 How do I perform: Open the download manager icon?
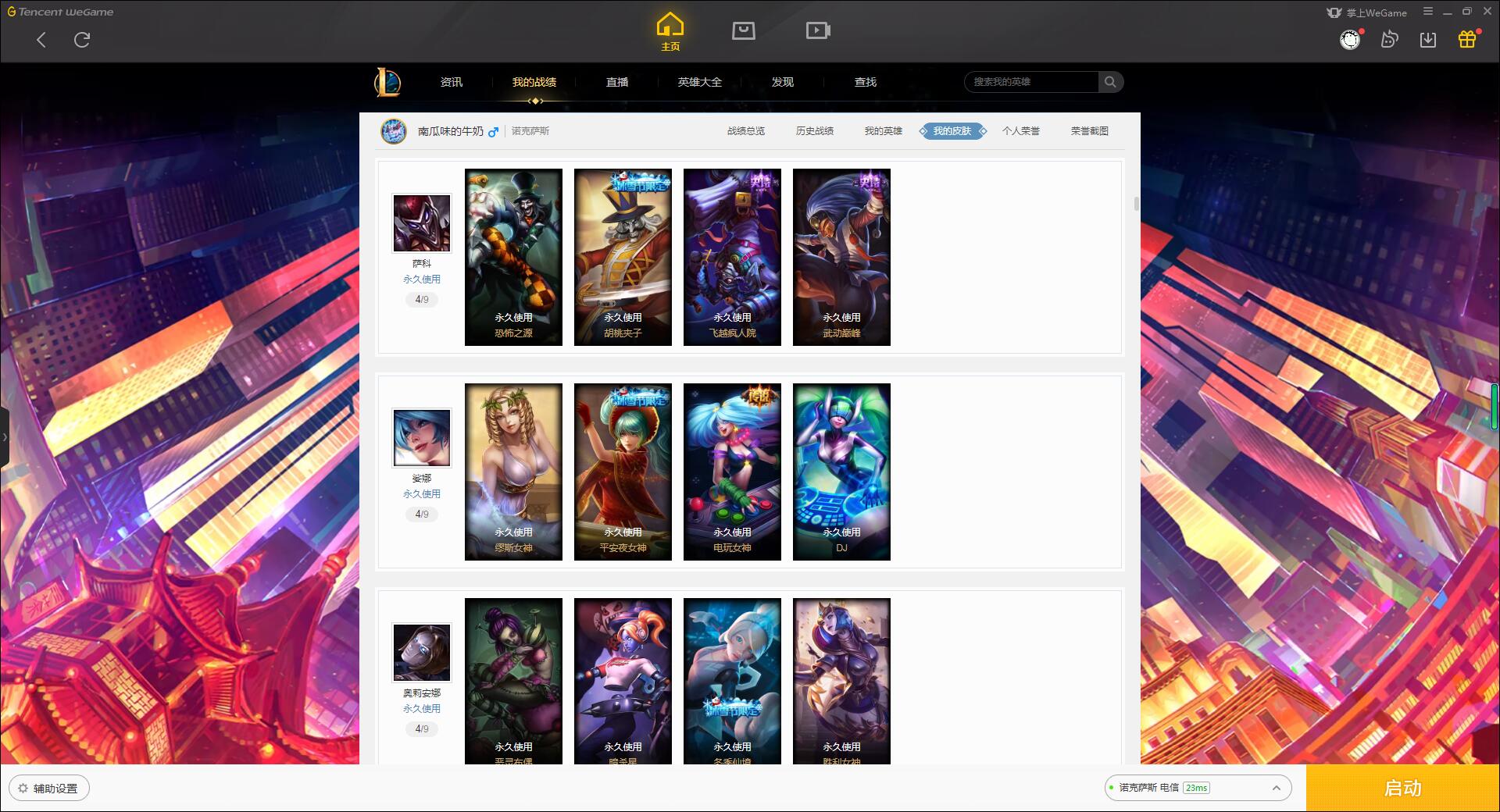1428,39
